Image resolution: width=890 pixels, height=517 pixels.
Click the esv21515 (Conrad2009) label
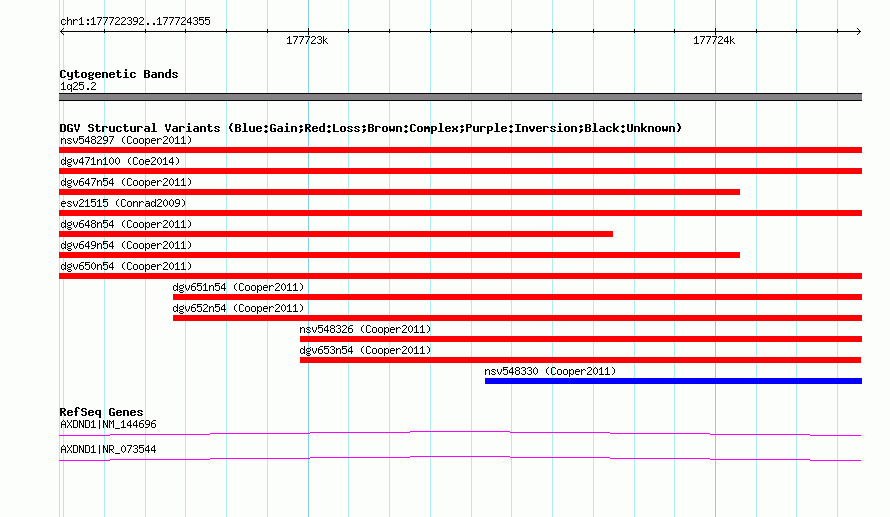pos(123,203)
